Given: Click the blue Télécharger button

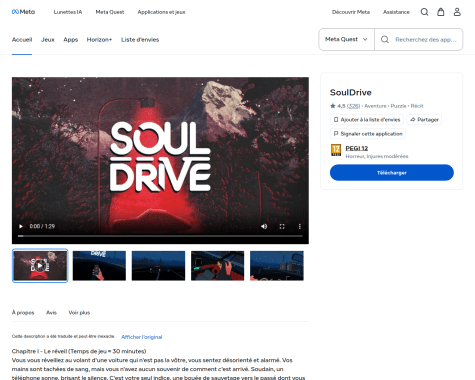Looking at the screenshot, I should click(392, 173).
